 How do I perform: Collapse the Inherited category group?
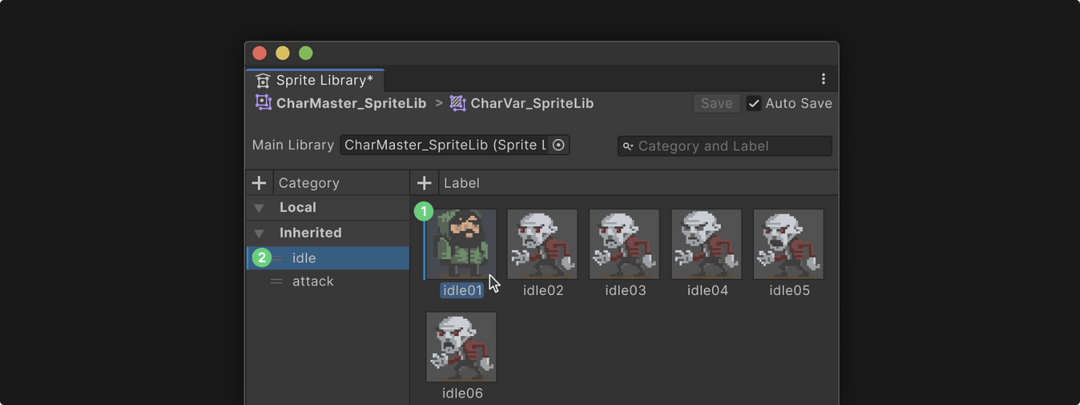(259, 233)
